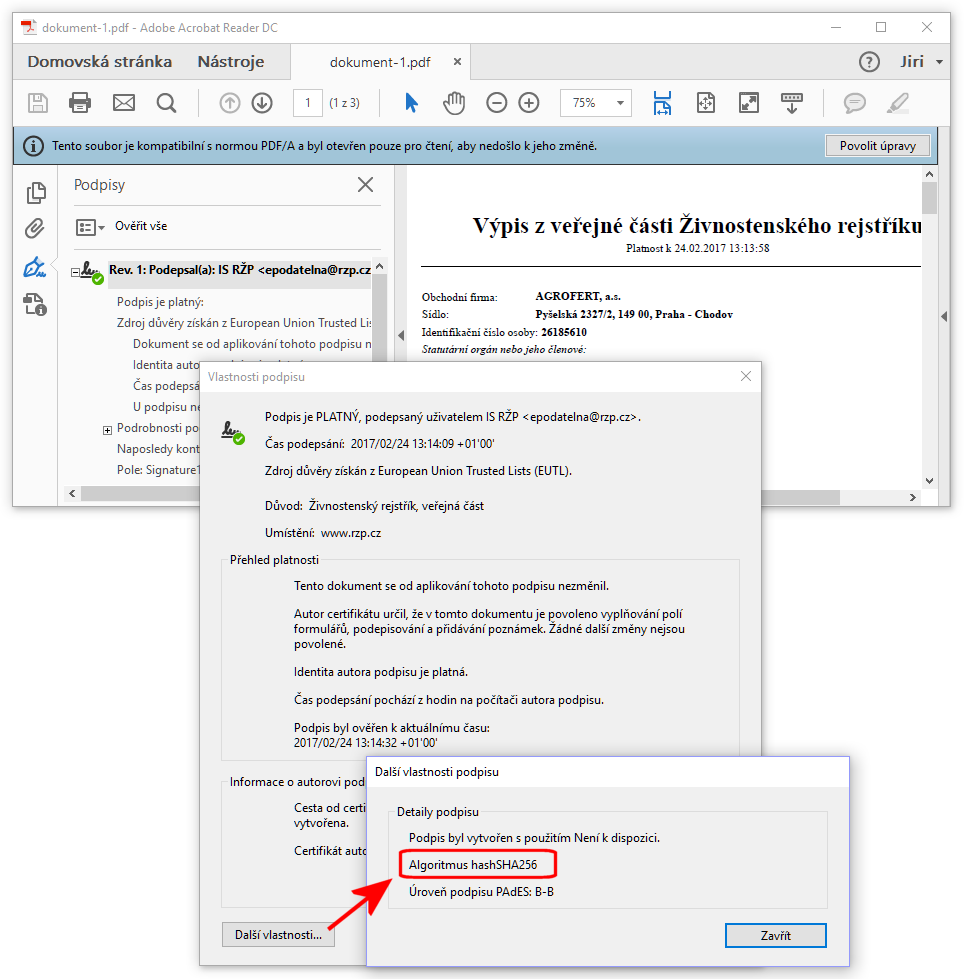Open Signatures pen sidebar icon

tap(35, 267)
